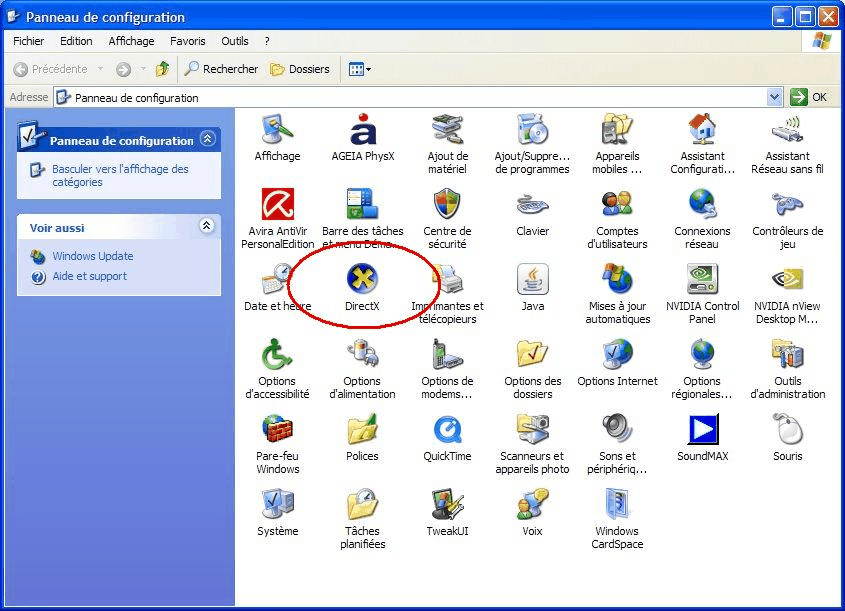The height and width of the screenshot is (611, 845).
Task: Open NVIDIA Control Panel icon
Action: (702, 279)
